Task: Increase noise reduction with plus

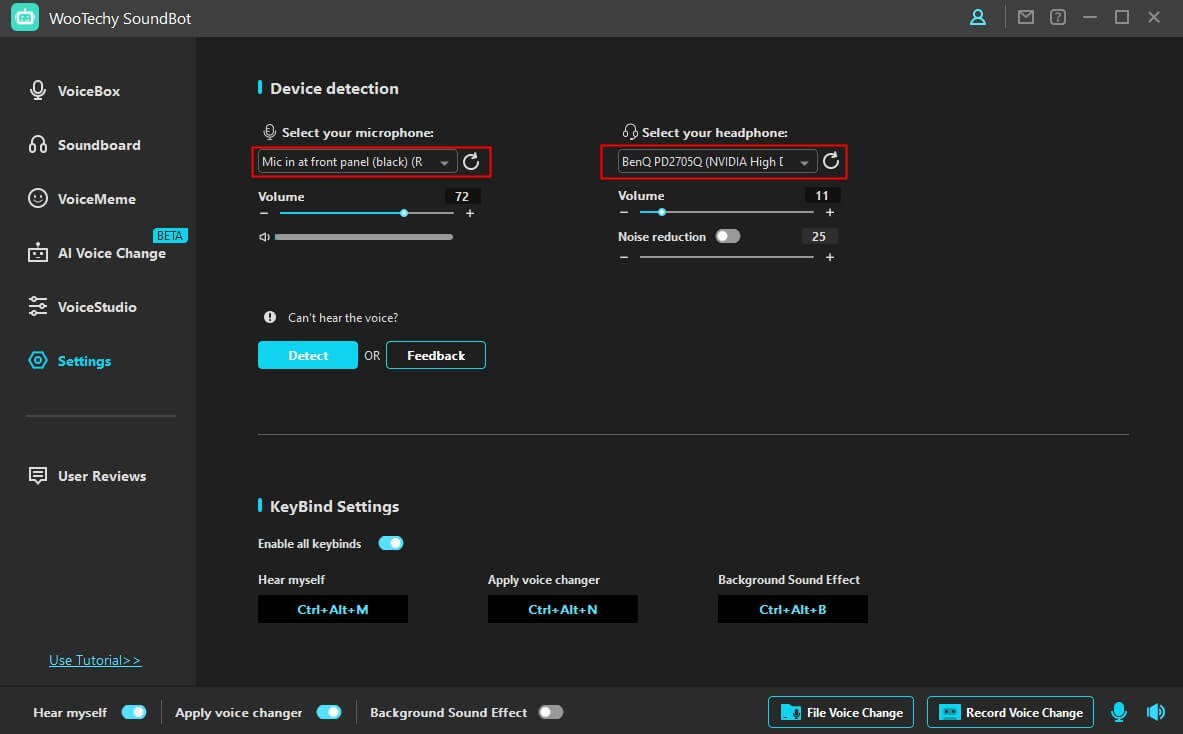Action: click(830, 257)
